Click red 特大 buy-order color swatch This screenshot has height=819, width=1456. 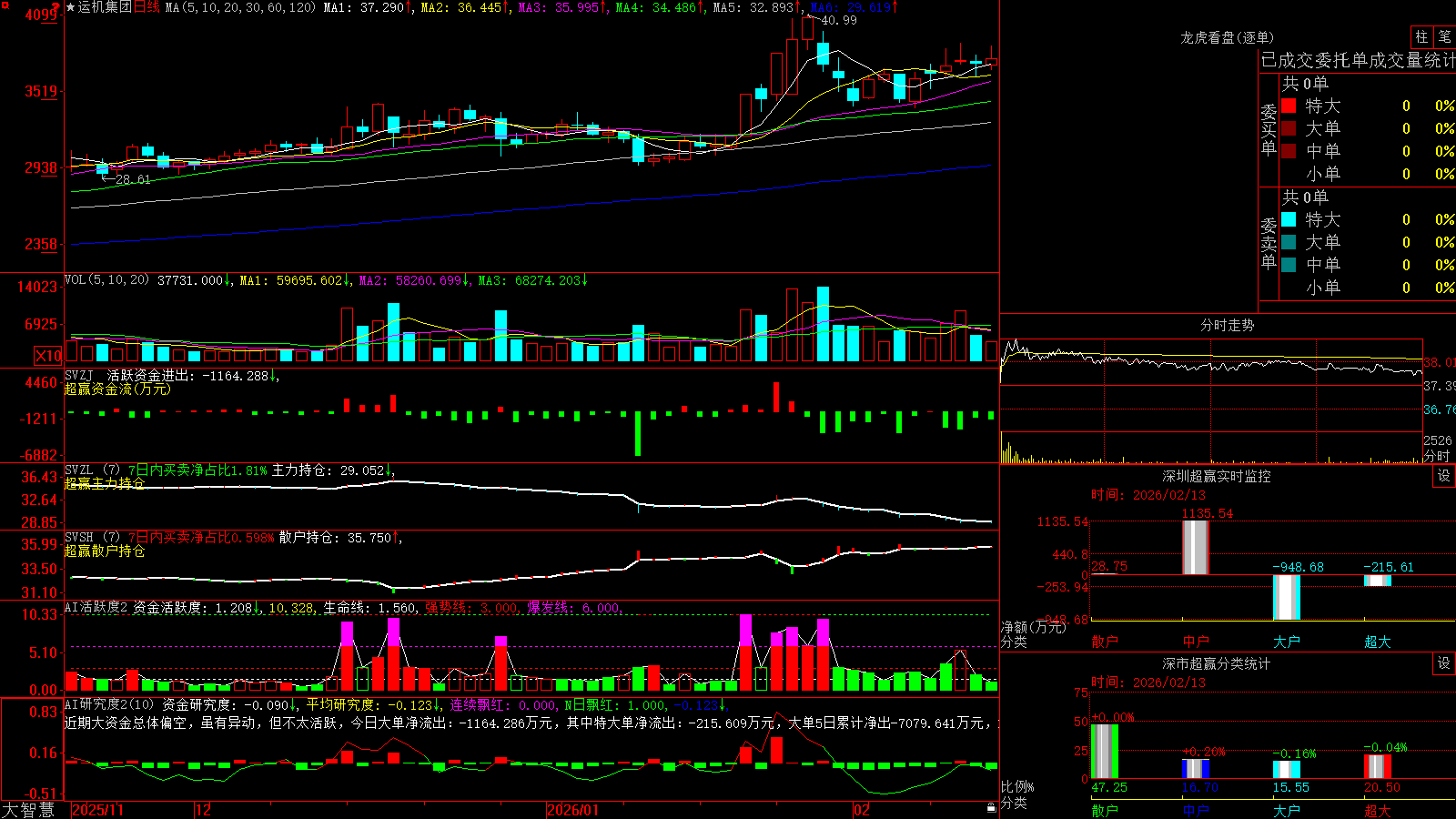[x=1289, y=106]
